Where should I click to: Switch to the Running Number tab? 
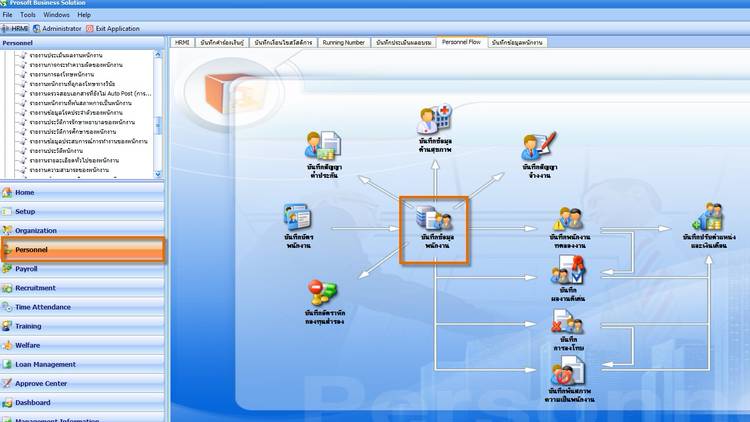click(343, 43)
